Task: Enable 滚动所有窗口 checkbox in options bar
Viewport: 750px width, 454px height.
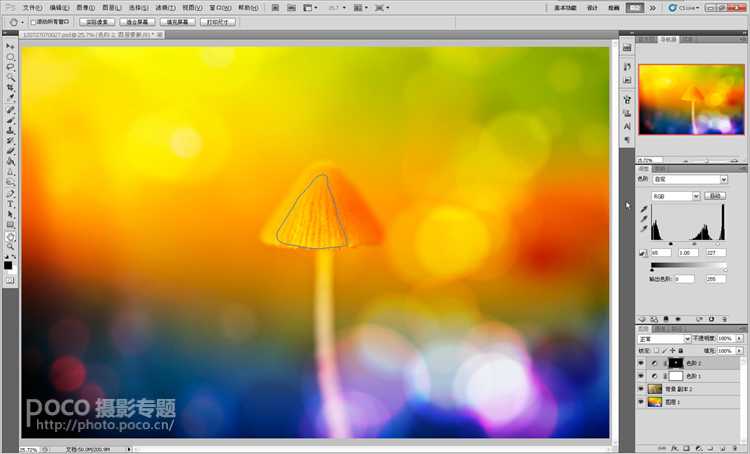Action: pos(33,22)
